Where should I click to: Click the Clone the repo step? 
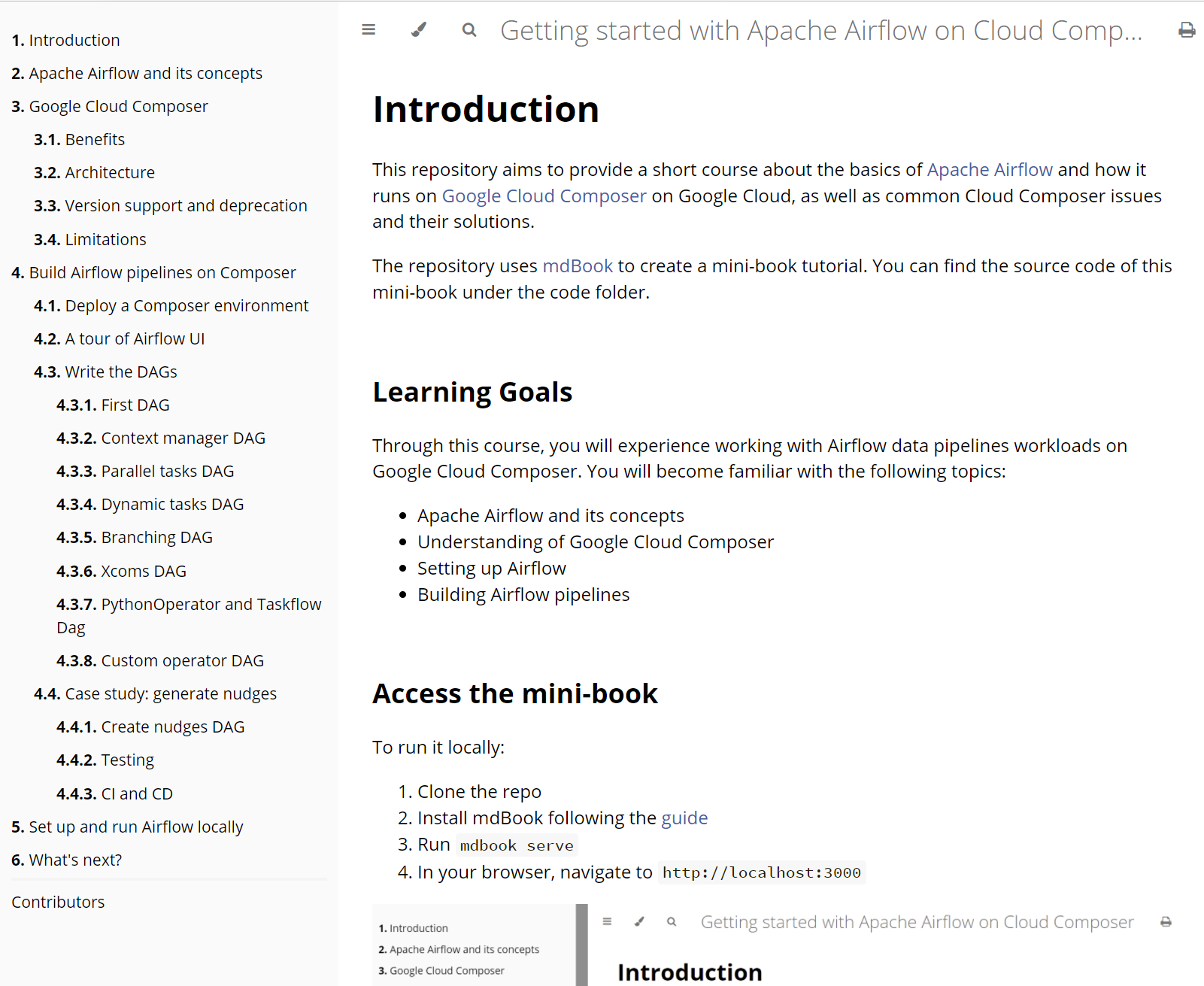point(479,792)
